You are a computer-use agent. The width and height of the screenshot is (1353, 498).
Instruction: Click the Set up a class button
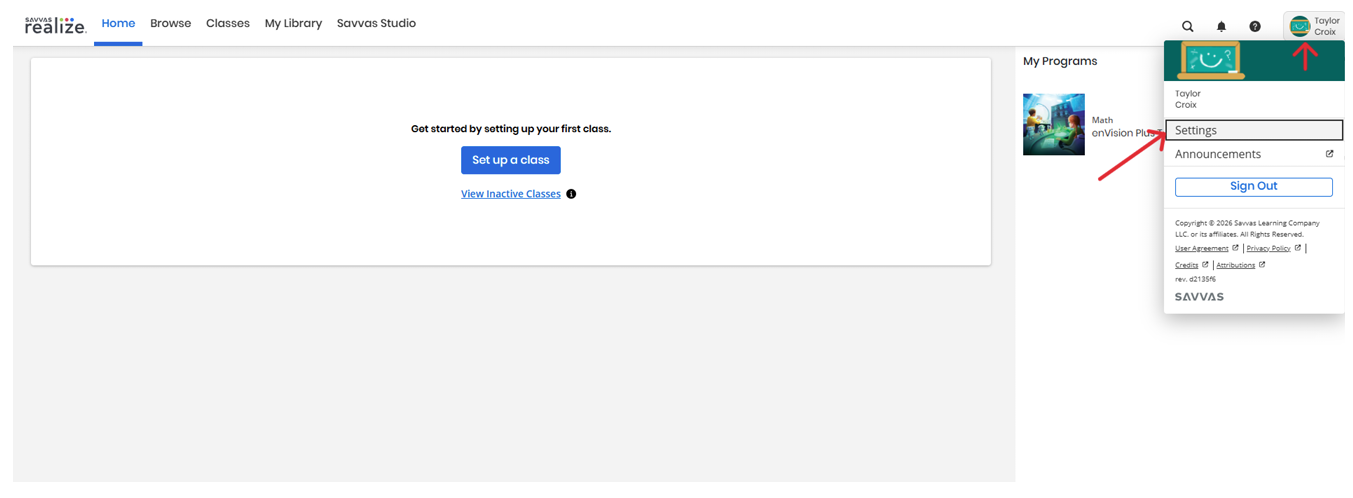click(511, 160)
